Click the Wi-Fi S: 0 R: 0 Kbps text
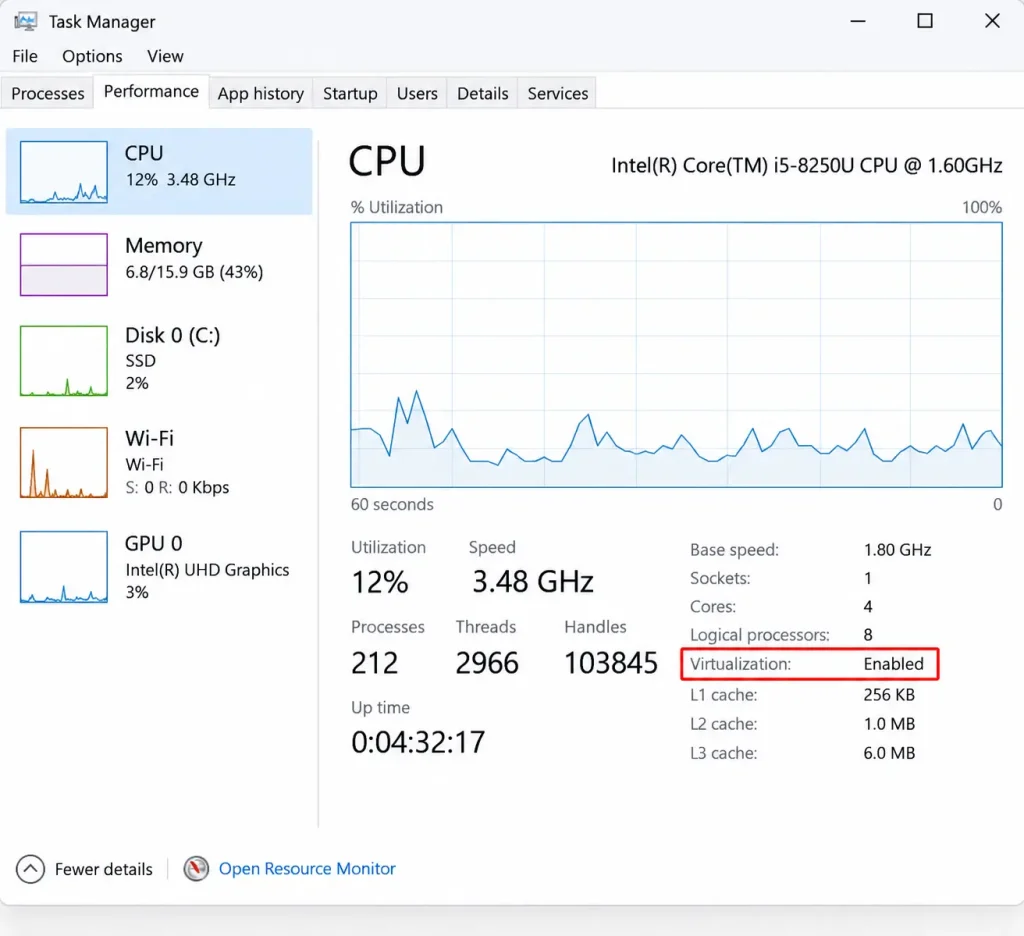The height and width of the screenshot is (936, 1024). (177, 488)
